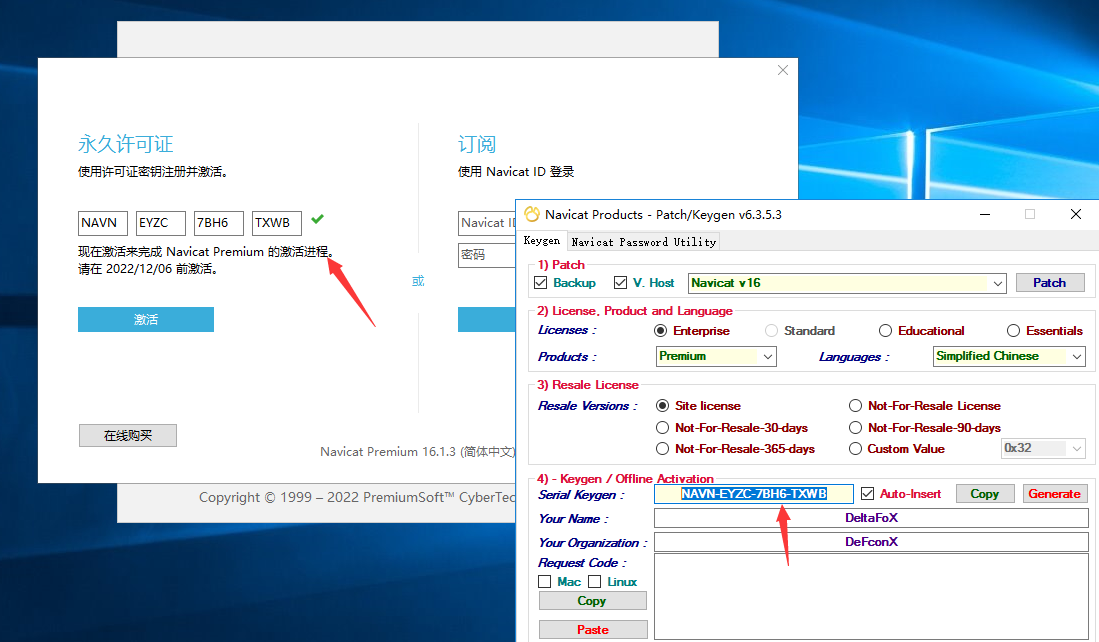The width and height of the screenshot is (1099, 642).
Task: Toggle the Backup checkbox
Action: [541, 283]
